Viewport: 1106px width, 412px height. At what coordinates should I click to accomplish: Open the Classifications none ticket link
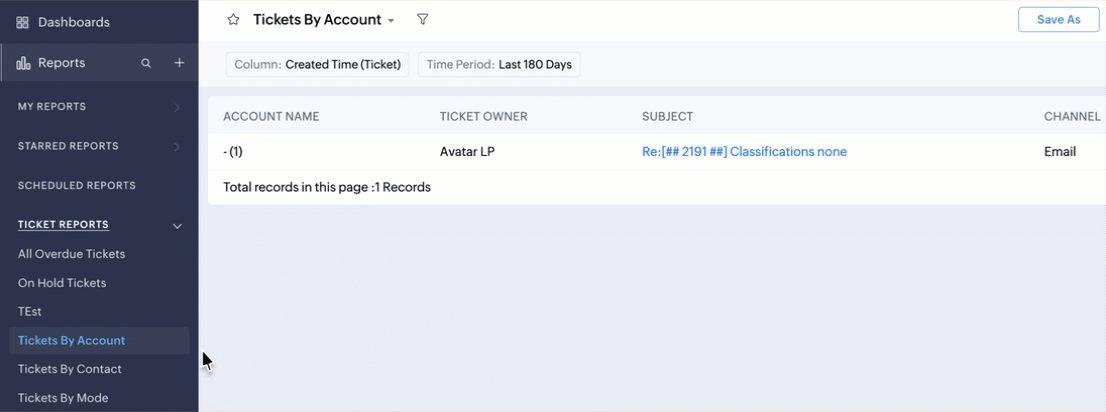coord(744,152)
